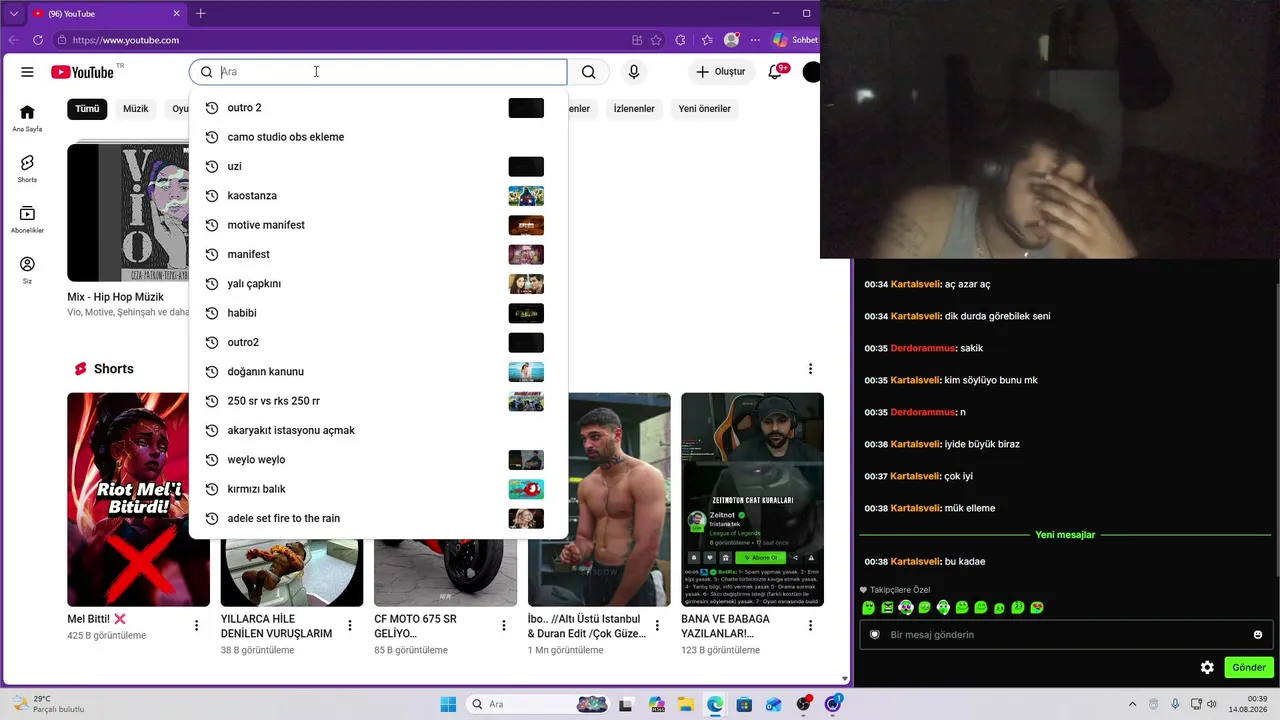
Task: Open the weather widget showing 29°C
Action: pyautogui.click(x=50, y=704)
